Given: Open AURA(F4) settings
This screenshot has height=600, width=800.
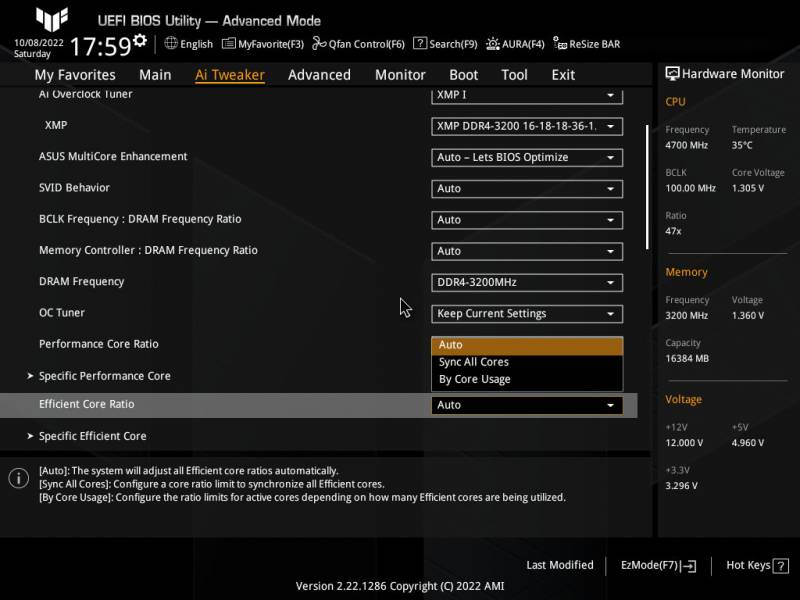Looking at the screenshot, I should click(x=515, y=44).
